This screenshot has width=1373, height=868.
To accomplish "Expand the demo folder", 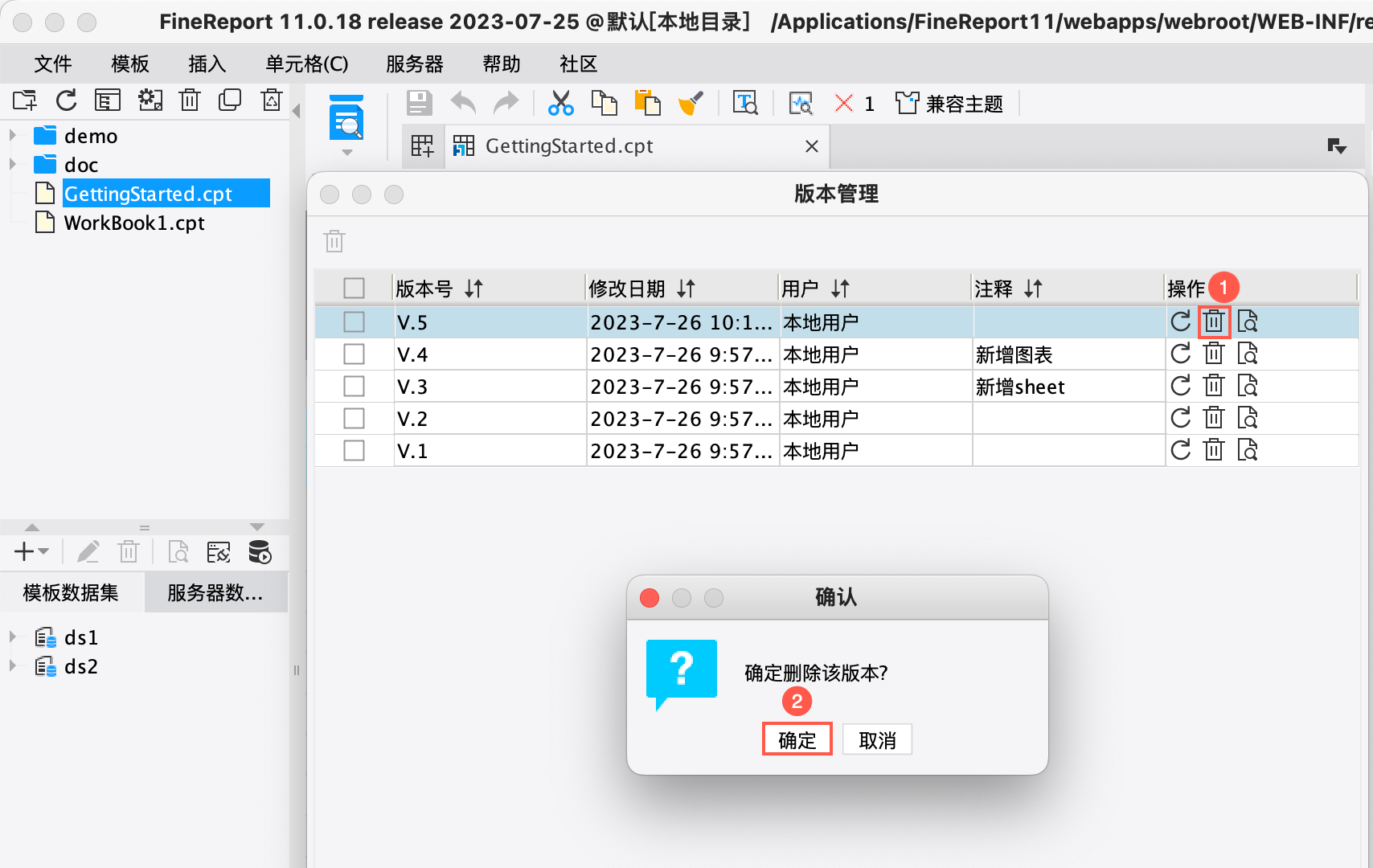I will click(13, 135).
